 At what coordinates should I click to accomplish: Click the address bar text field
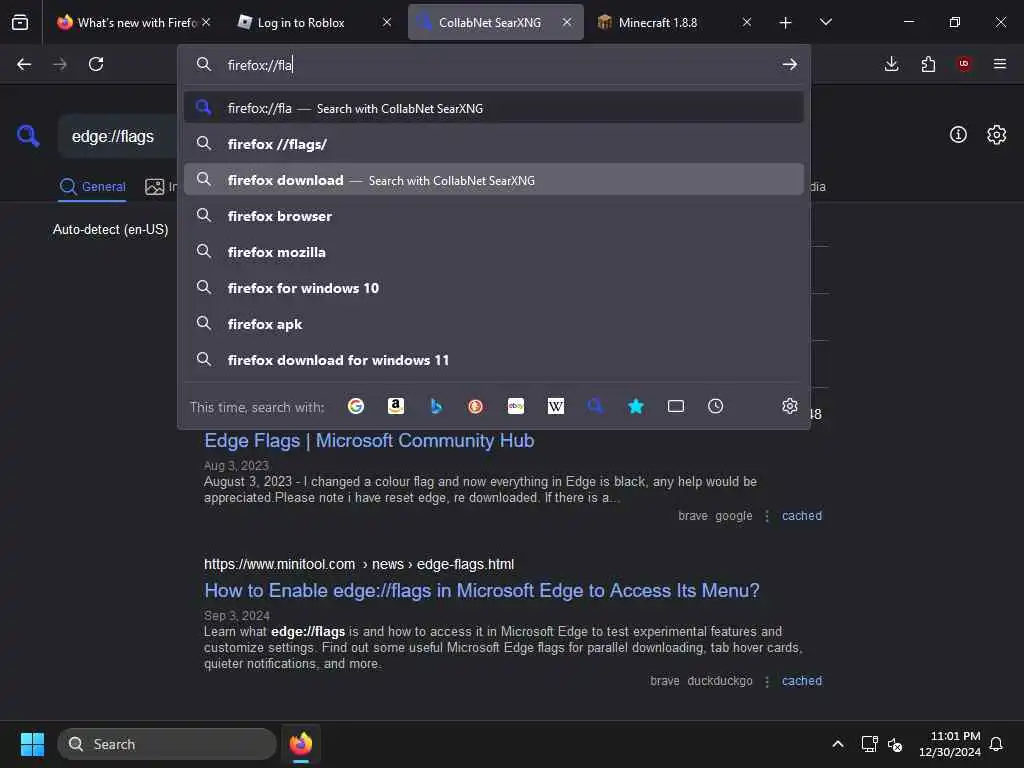[496, 65]
